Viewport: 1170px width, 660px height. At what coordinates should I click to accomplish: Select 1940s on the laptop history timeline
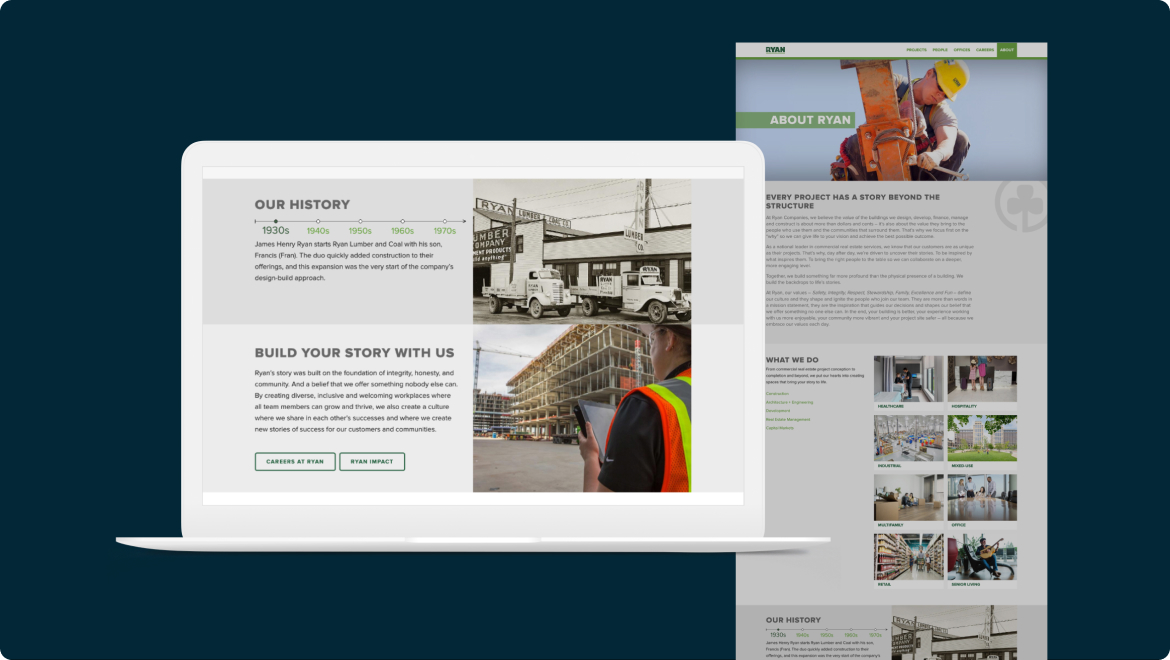[x=318, y=231]
